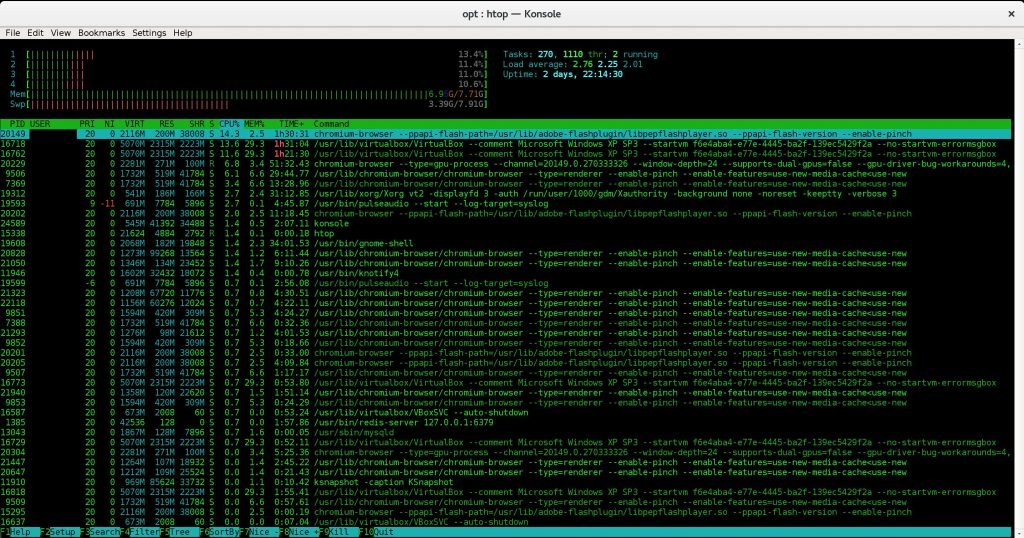This screenshot has height=538, width=1024.
Task: Open the Edit menu
Action: (35, 33)
